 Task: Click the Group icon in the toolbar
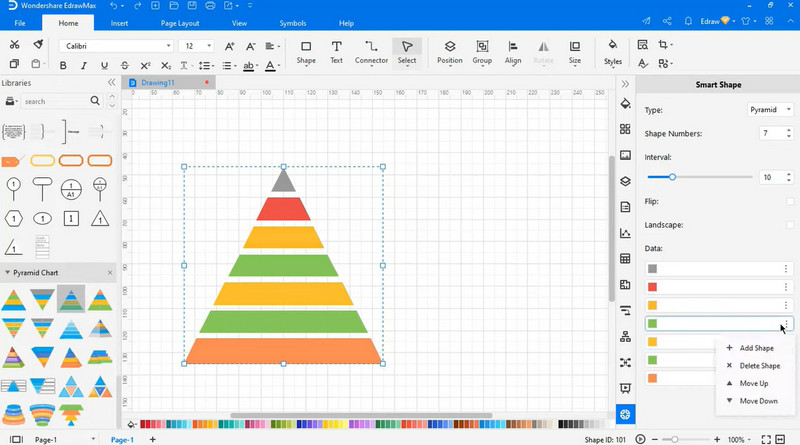482,52
